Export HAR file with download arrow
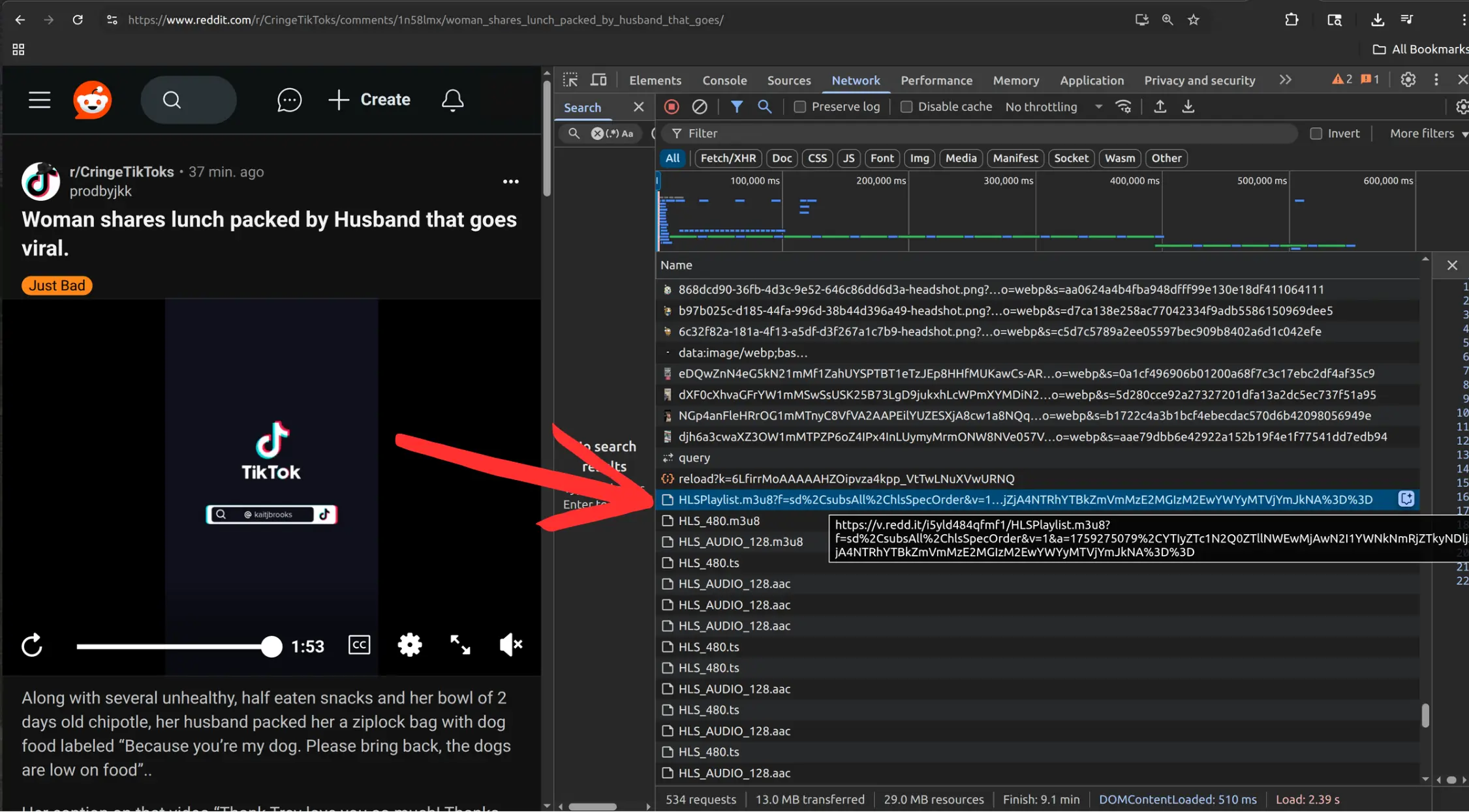 [x=1188, y=106]
